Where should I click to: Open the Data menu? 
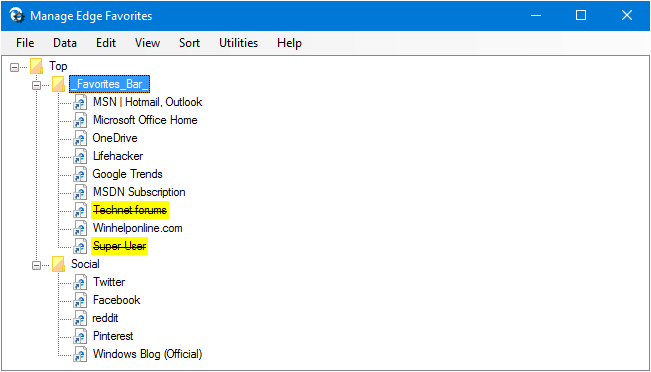[65, 43]
